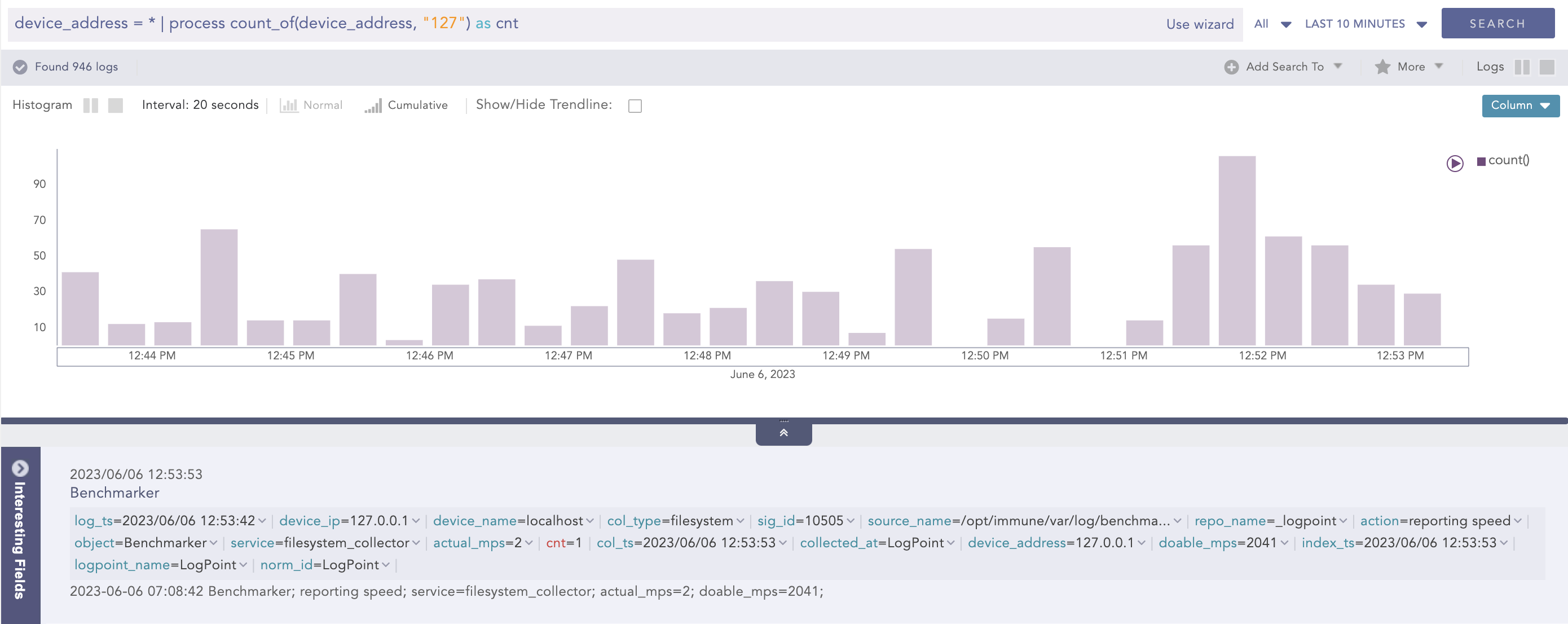Click the count() legend color swatch
Image resolution: width=1568 pixels, height=624 pixels.
[x=1481, y=161]
